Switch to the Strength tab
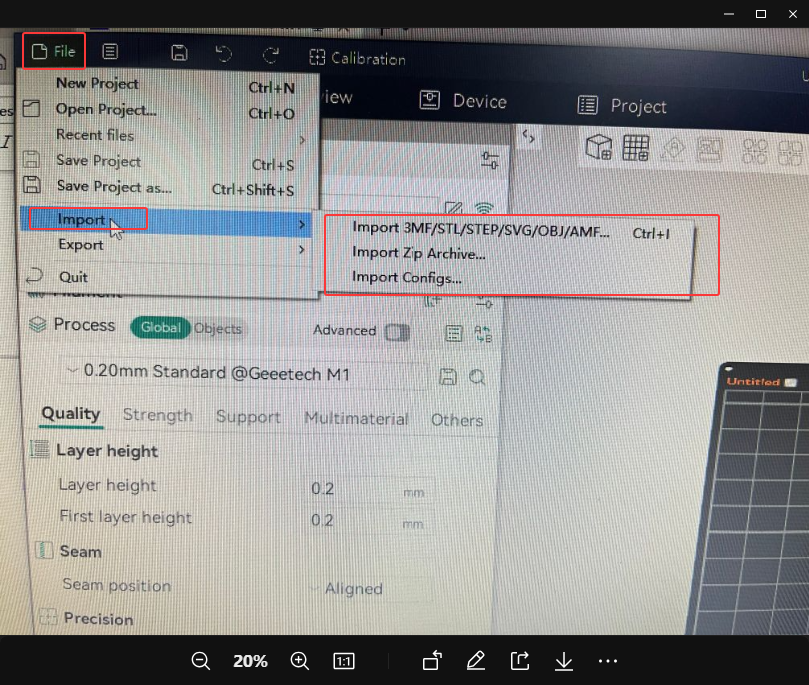The image size is (809, 685). [157, 415]
